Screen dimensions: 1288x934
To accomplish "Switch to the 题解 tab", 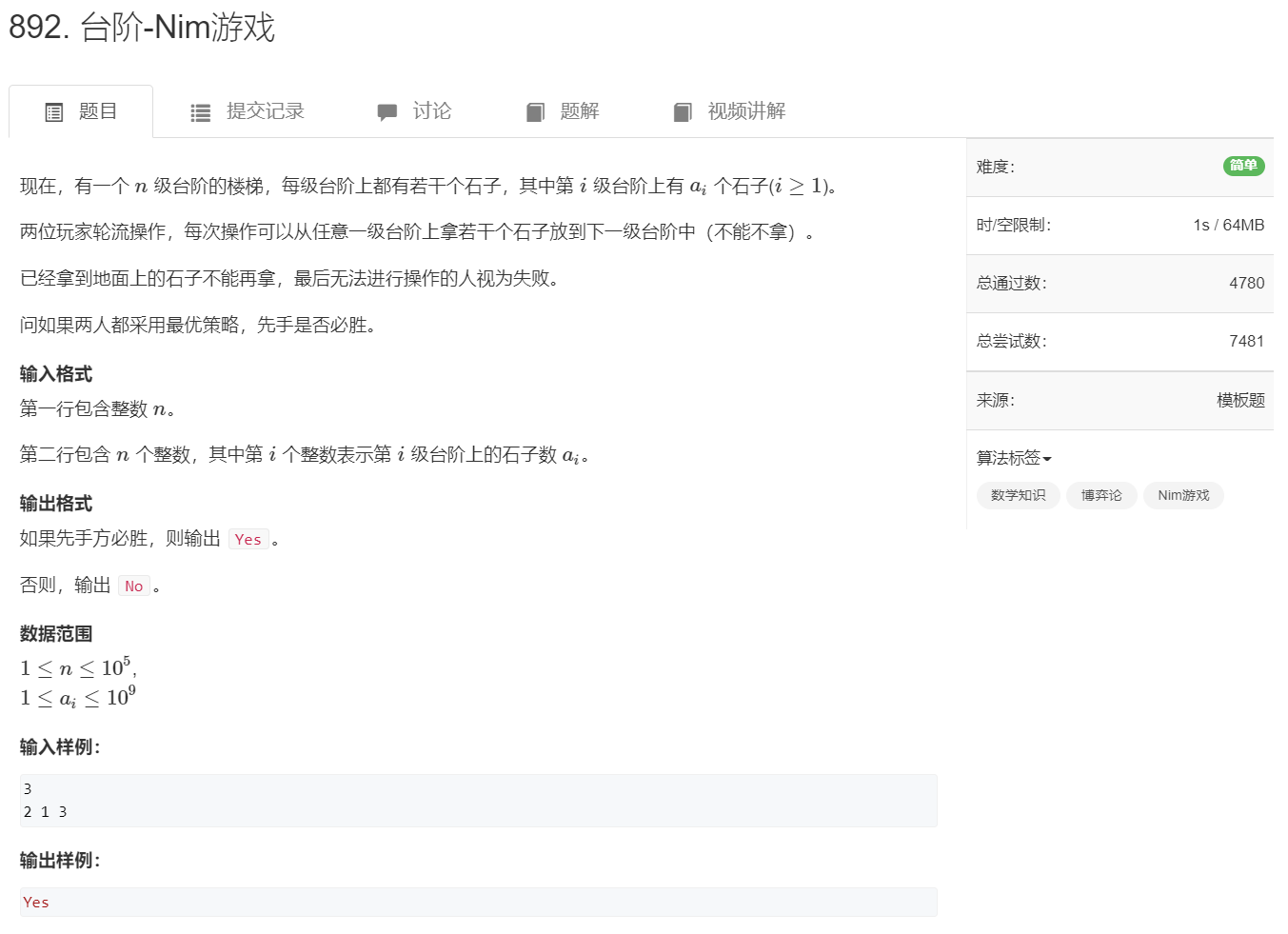I will 578,111.
